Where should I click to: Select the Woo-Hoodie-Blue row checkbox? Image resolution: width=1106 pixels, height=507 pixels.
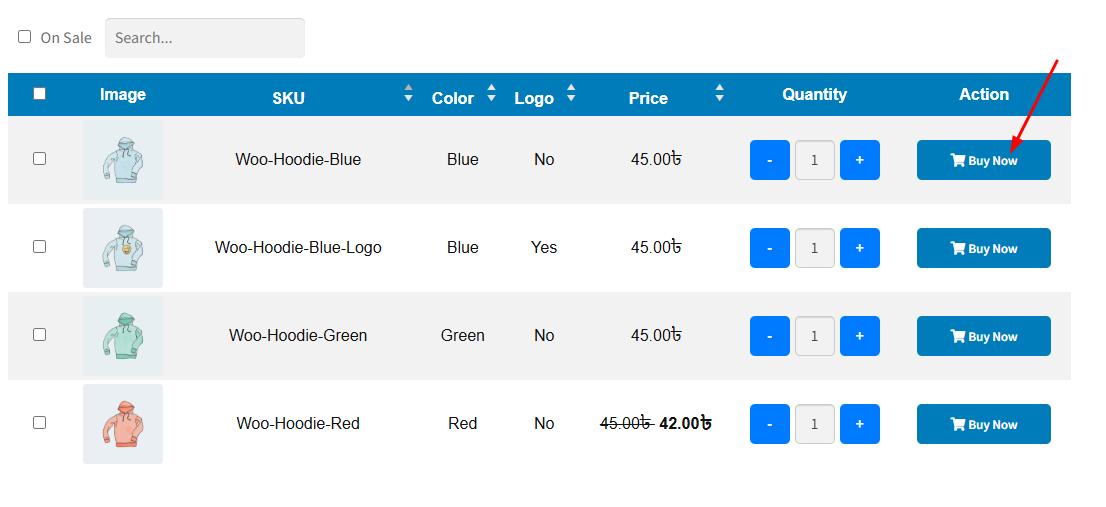pyautogui.click(x=39, y=158)
